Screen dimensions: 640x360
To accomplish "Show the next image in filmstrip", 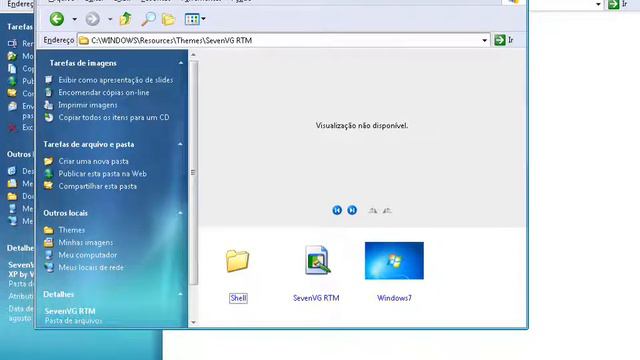I will point(352,210).
